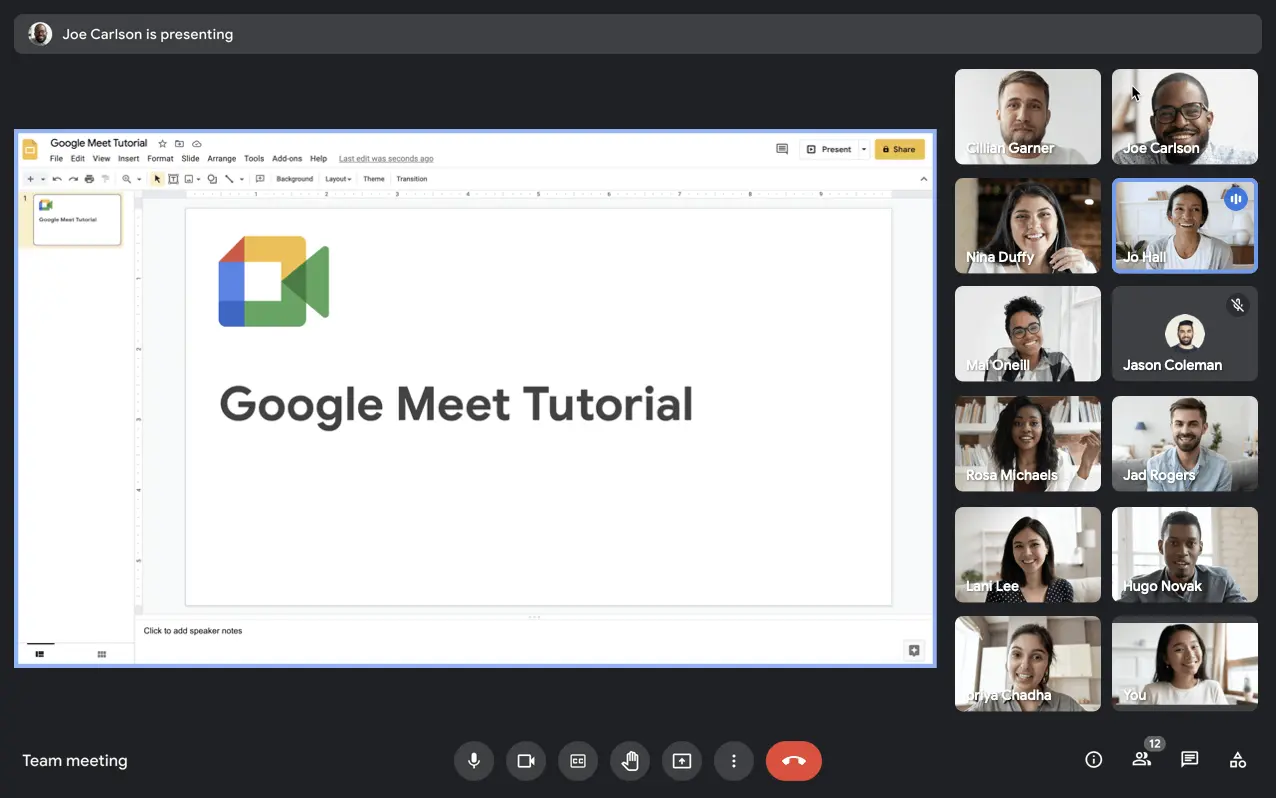Image resolution: width=1276 pixels, height=798 pixels.
Task: Open the Insert menu in Slides
Action: [128, 158]
